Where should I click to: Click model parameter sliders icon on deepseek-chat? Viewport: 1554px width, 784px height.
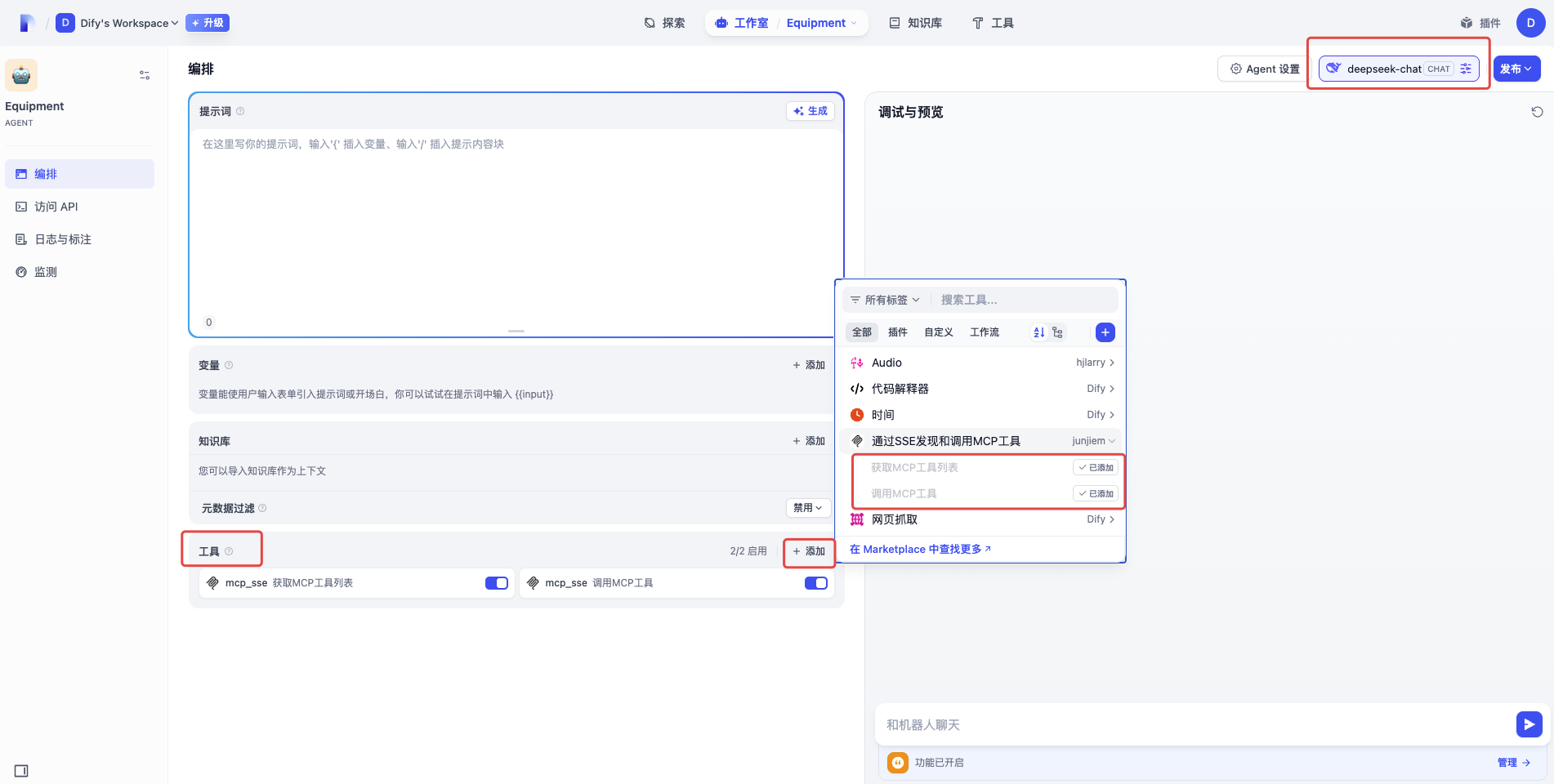click(1466, 69)
